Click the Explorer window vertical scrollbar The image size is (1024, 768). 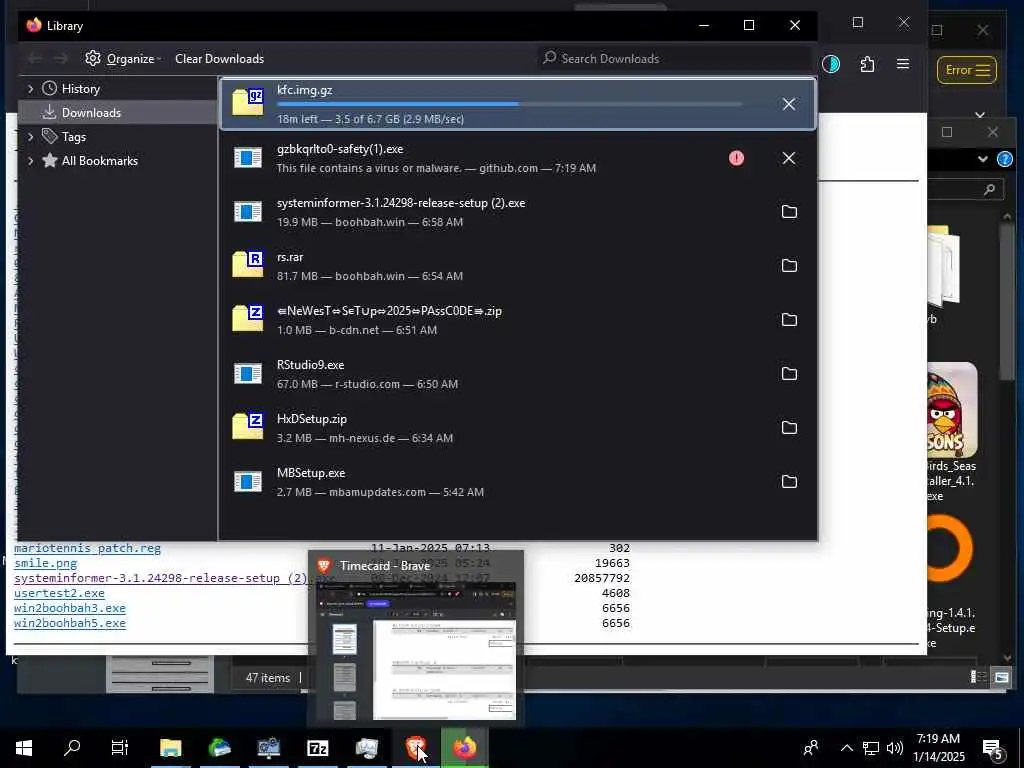point(1007,302)
